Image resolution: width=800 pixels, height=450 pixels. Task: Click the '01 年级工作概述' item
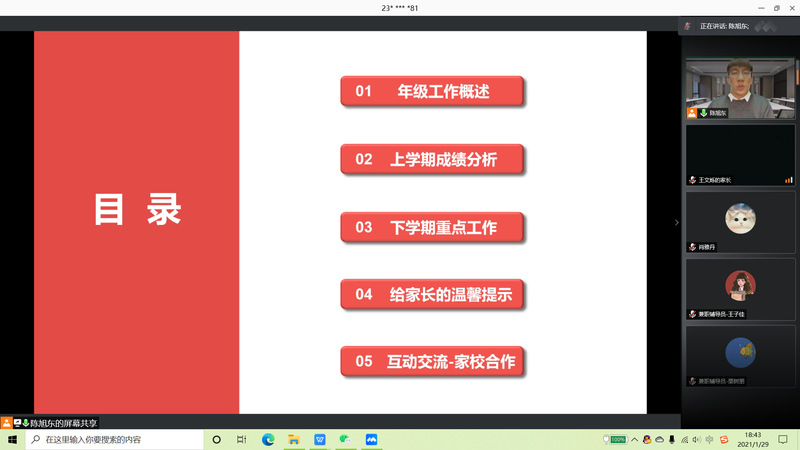click(x=432, y=92)
